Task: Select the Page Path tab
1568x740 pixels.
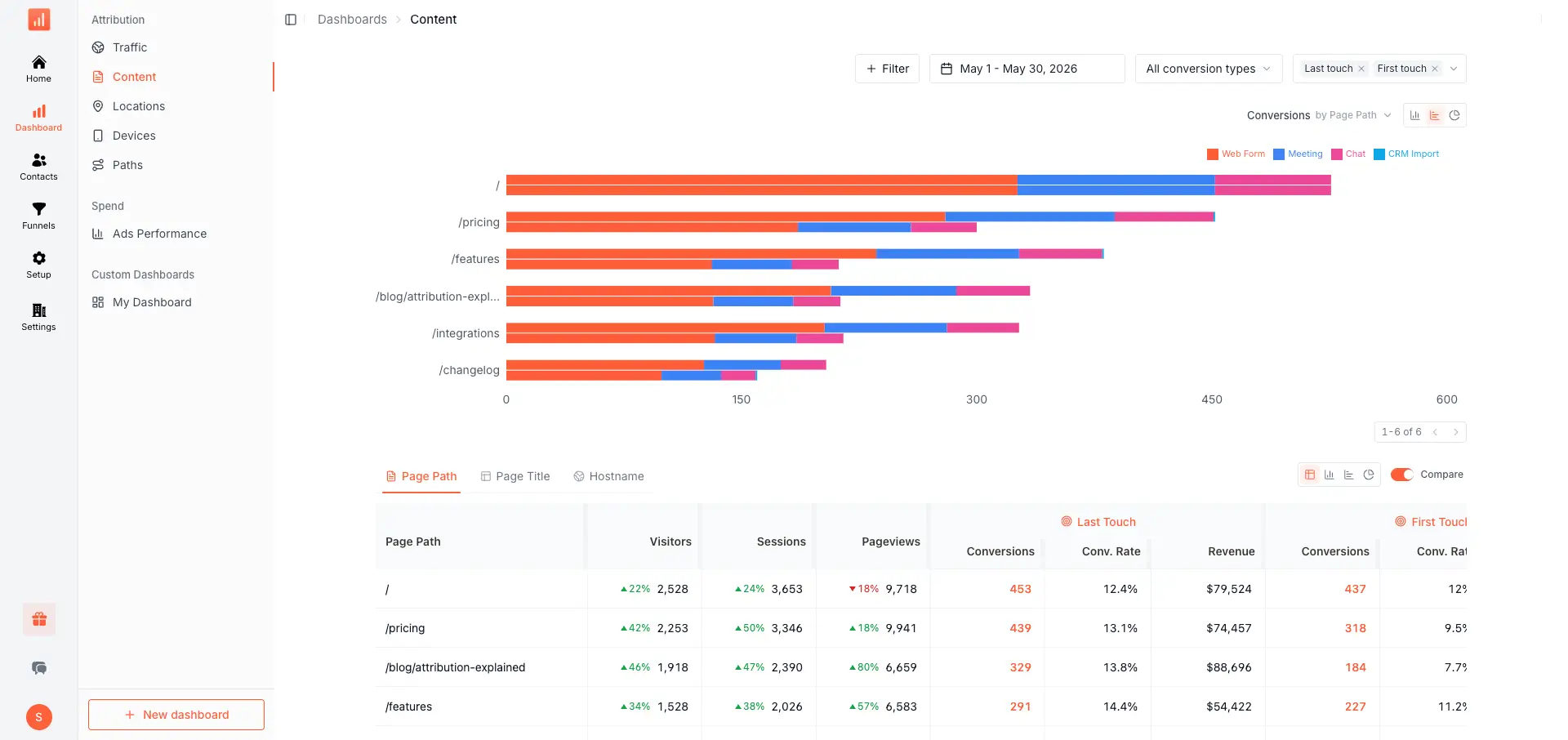Action: coord(421,476)
